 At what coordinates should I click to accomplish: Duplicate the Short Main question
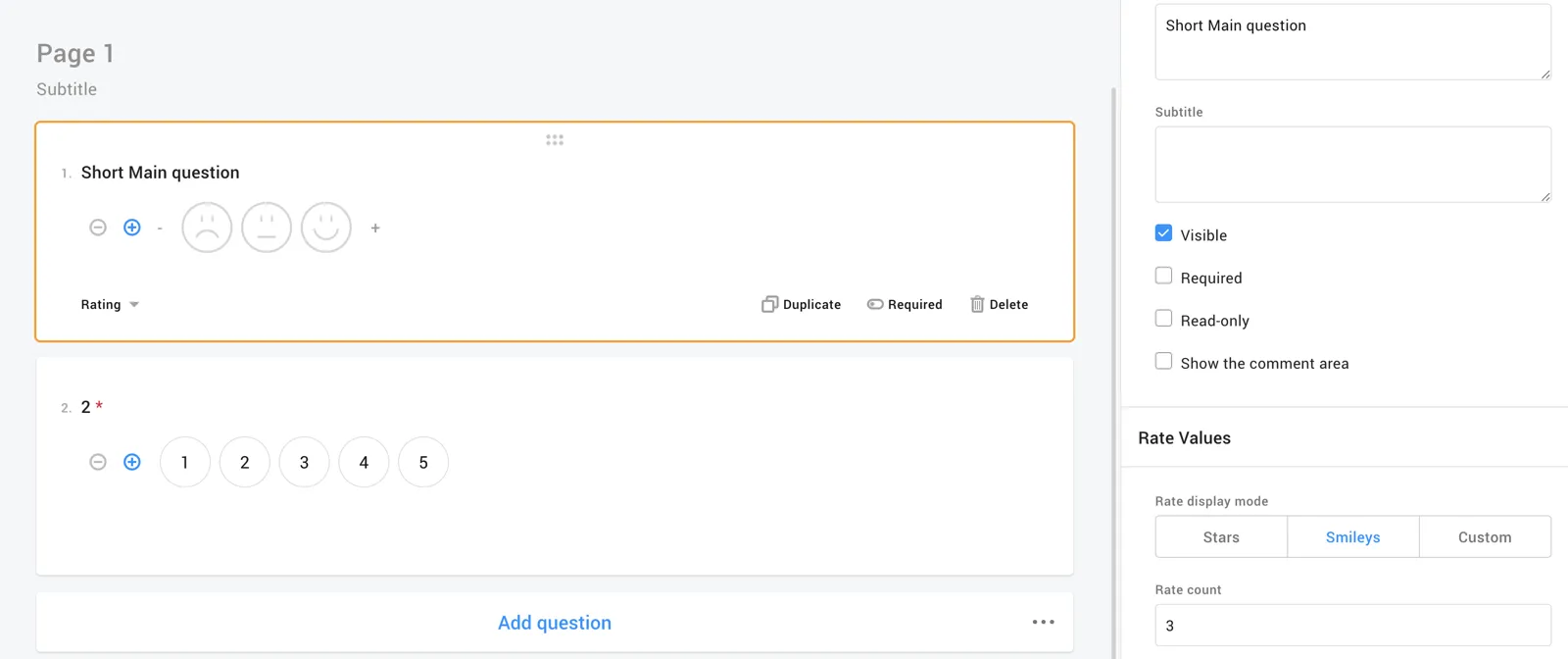tap(802, 305)
